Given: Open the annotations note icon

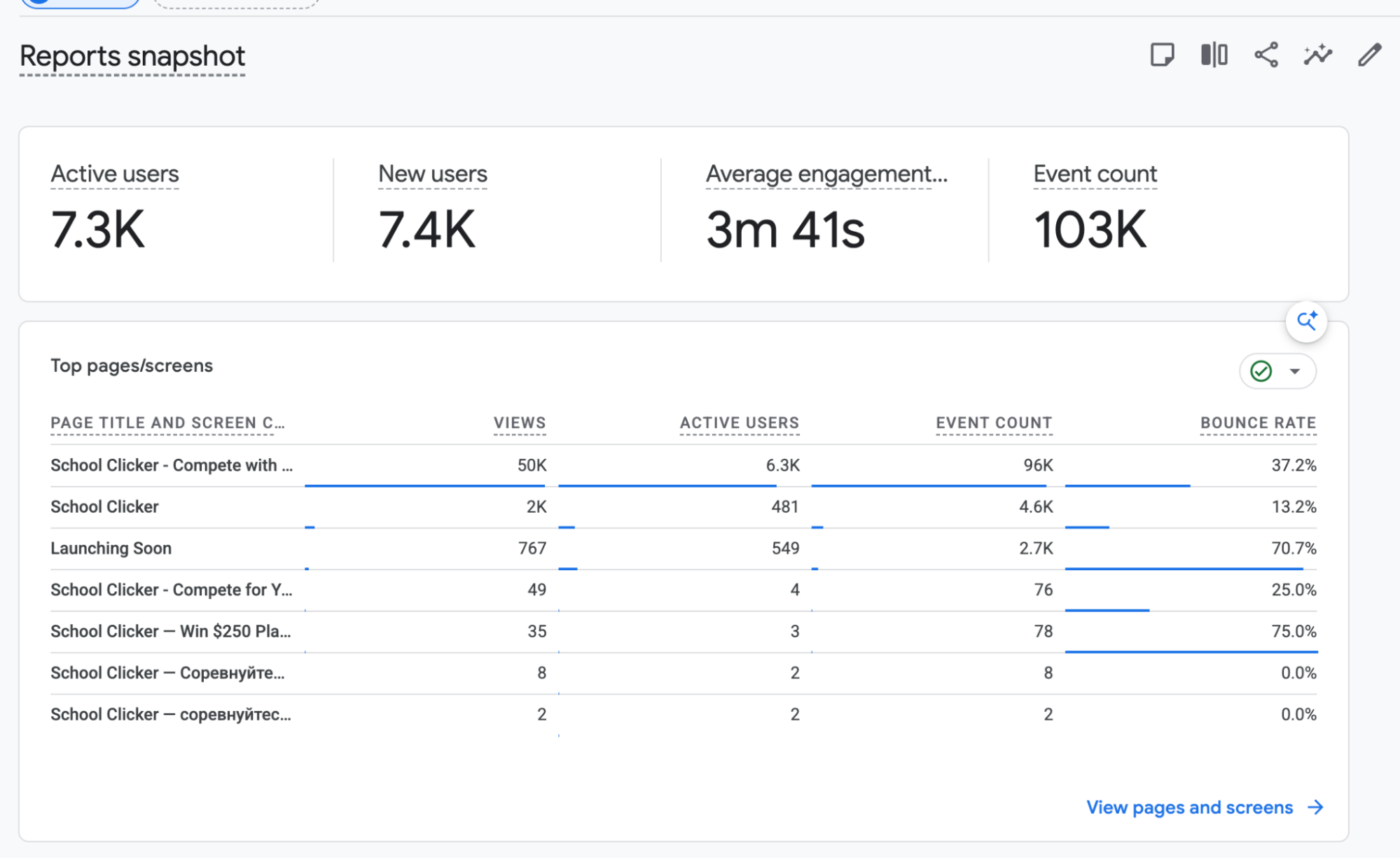Looking at the screenshot, I should pos(1162,55).
